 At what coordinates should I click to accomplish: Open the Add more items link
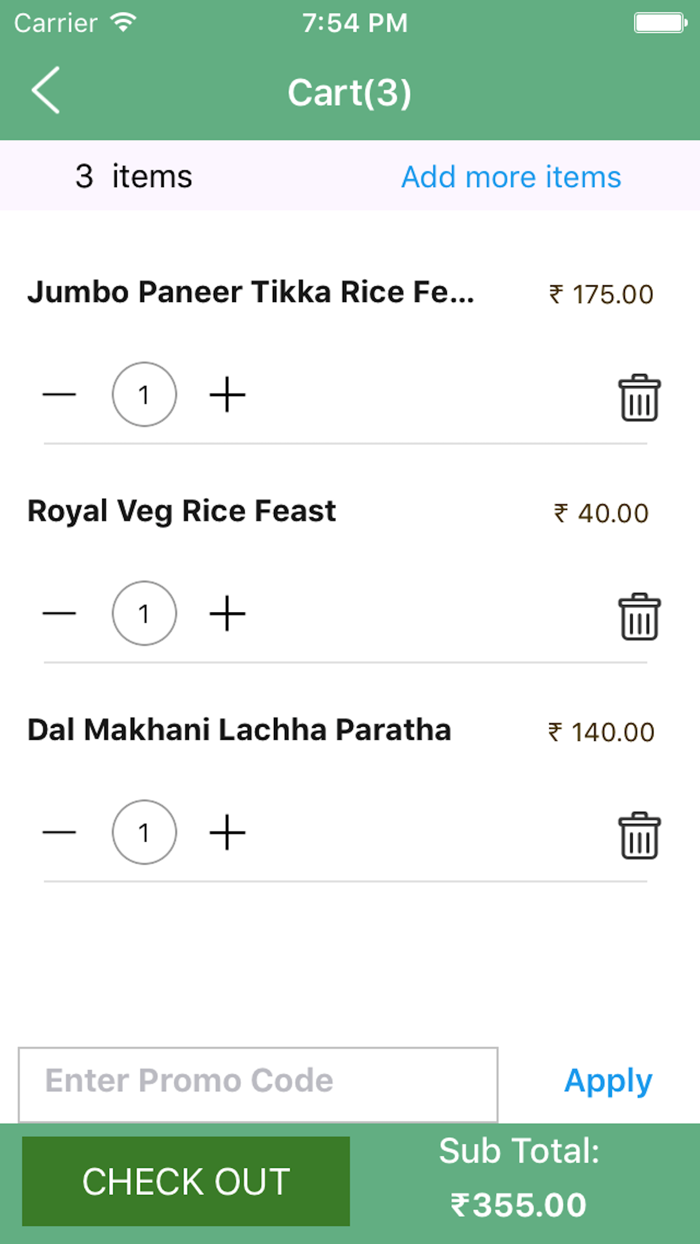pos(511,177)
